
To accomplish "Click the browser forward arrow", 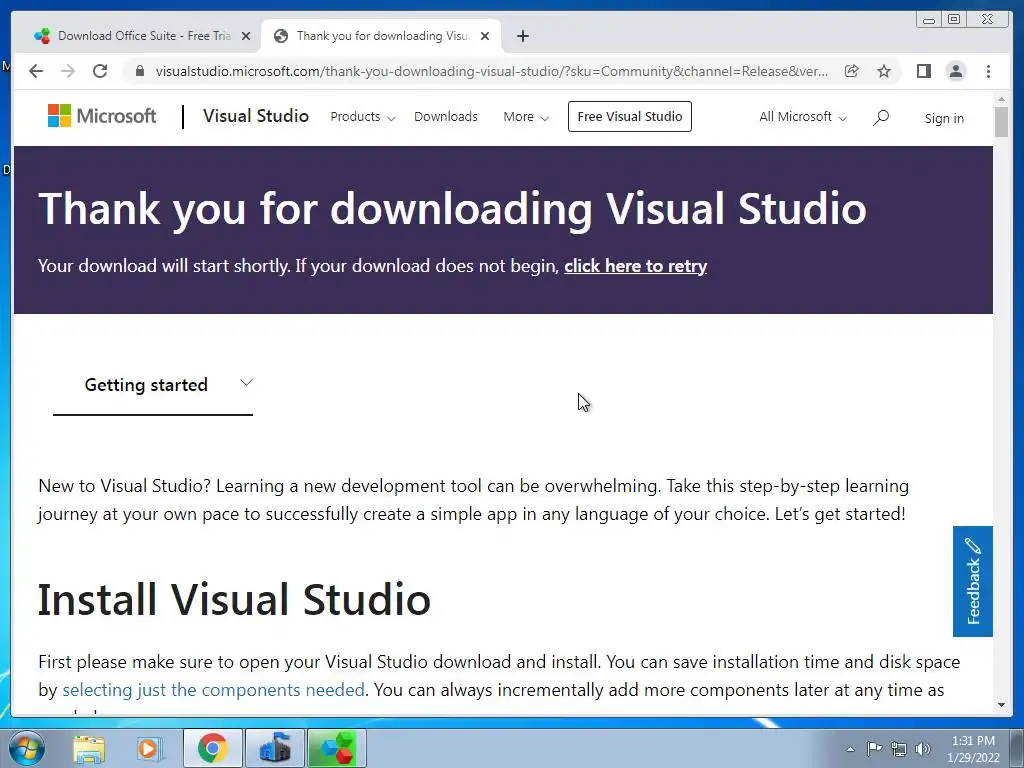I will [68, 71].
